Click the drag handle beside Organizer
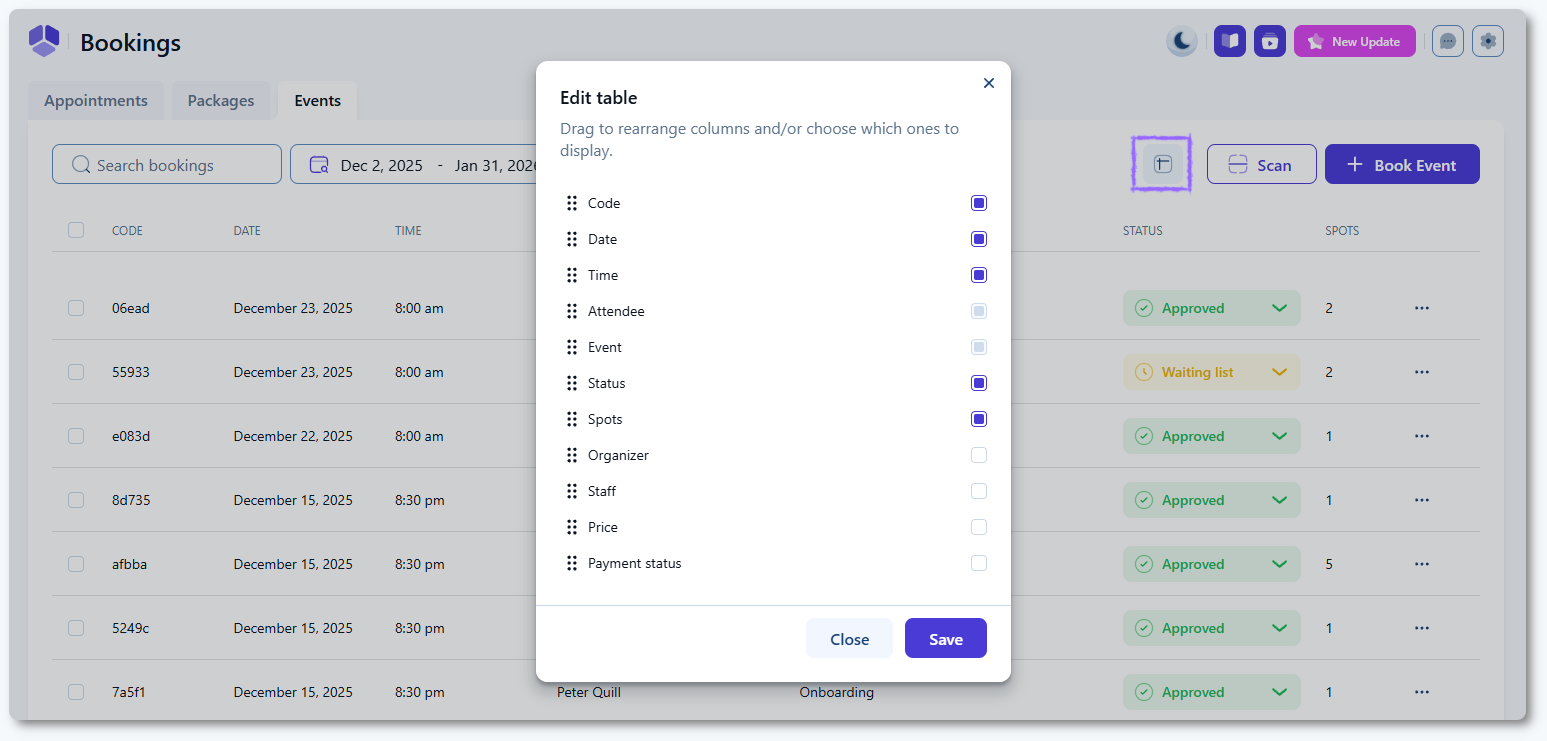Image resolution: width=1547 pixels, height=741 pixels. click(572, 455)
